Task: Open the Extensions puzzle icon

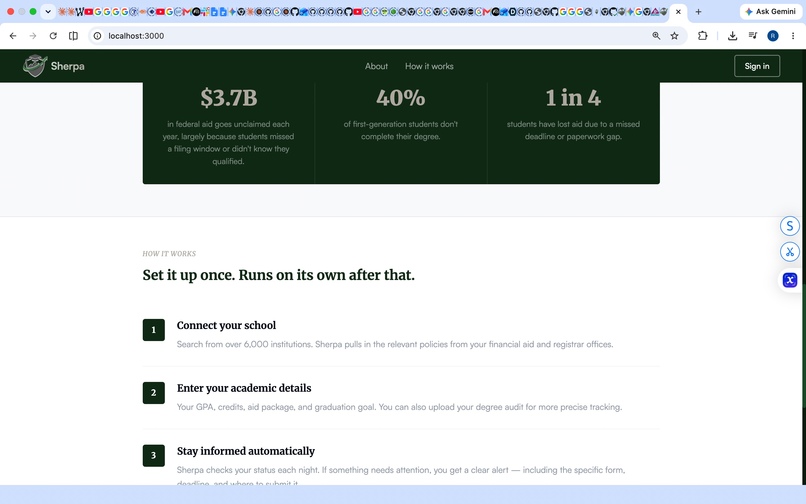Action: [x=703, y=35]
